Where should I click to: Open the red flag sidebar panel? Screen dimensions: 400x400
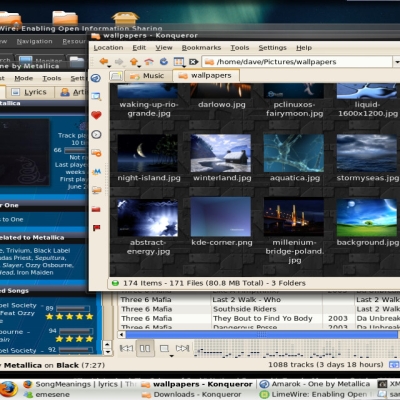click(x=96, y=228)
